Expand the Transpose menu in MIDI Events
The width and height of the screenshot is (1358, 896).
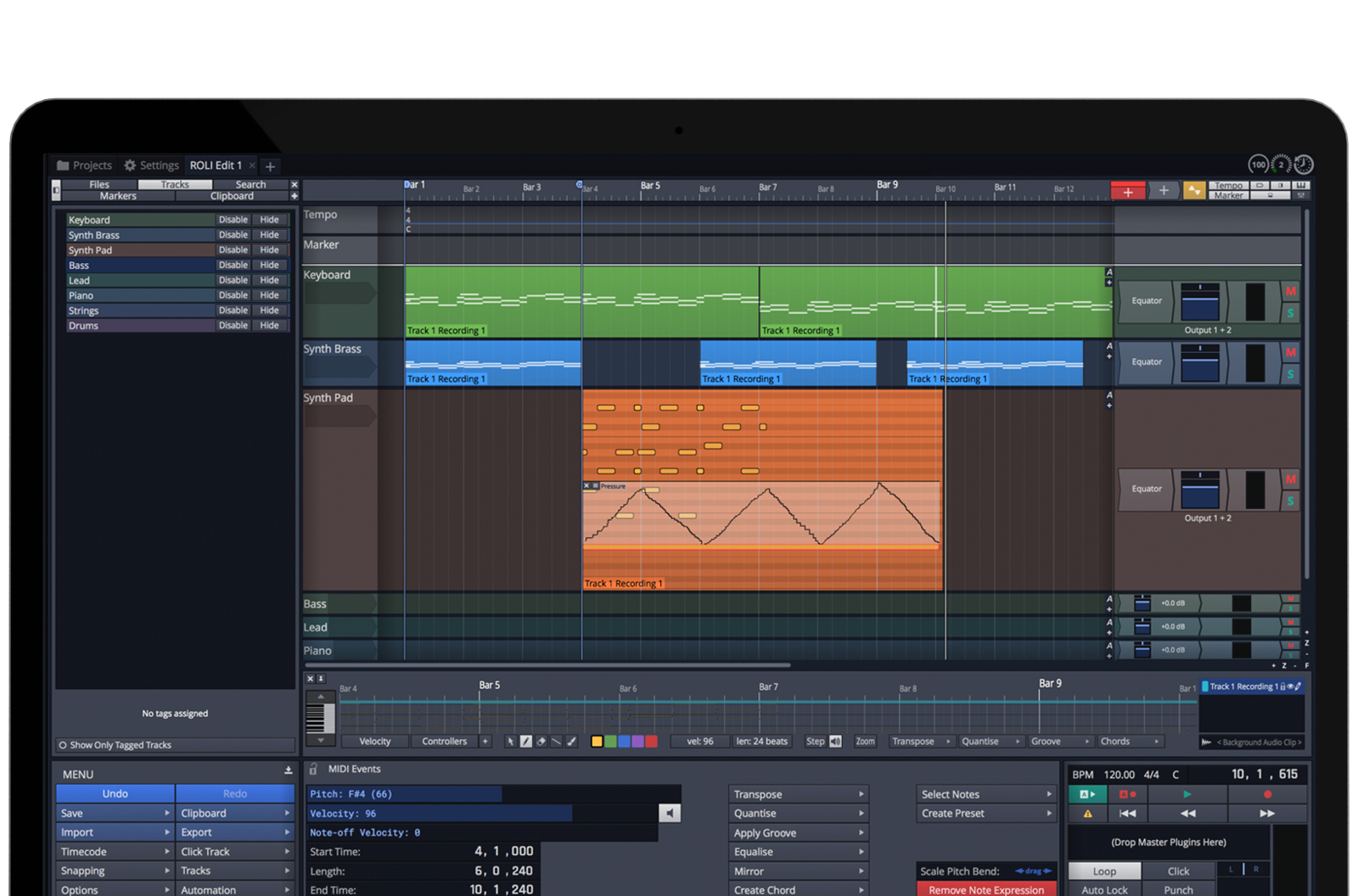click(x=798, y=795)
